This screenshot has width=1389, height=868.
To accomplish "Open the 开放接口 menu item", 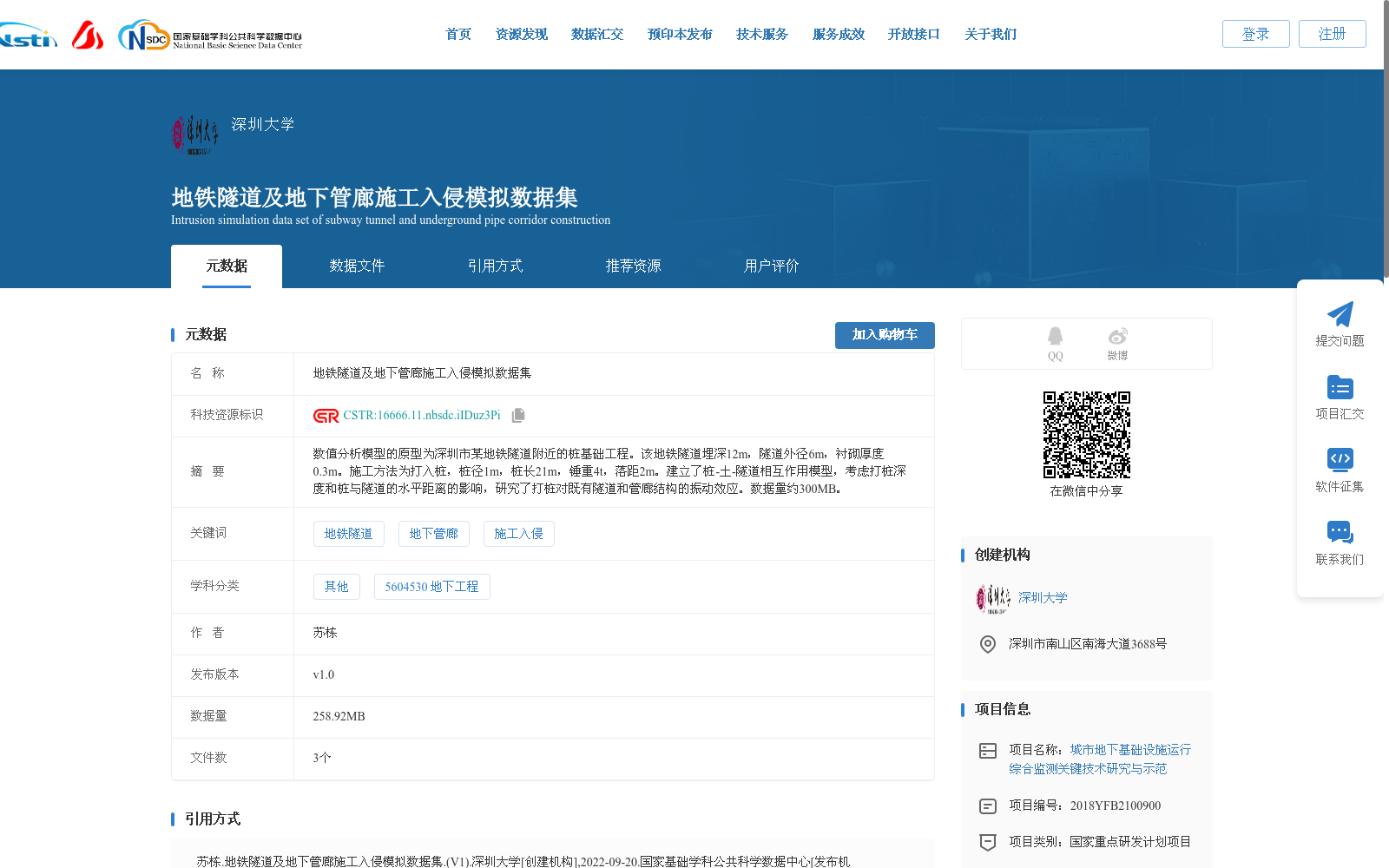I will pyautogui.click(x=914, y=35).
